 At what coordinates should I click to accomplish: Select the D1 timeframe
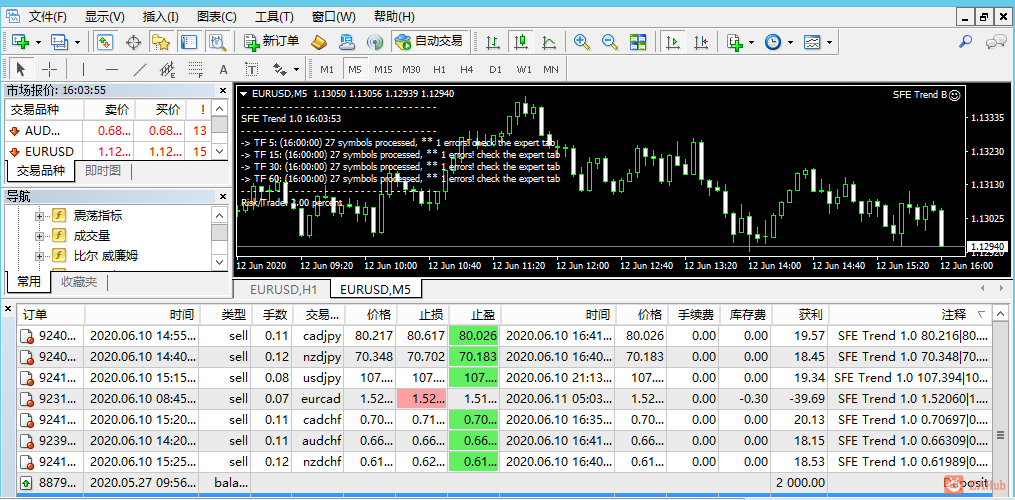pos(495,69)
